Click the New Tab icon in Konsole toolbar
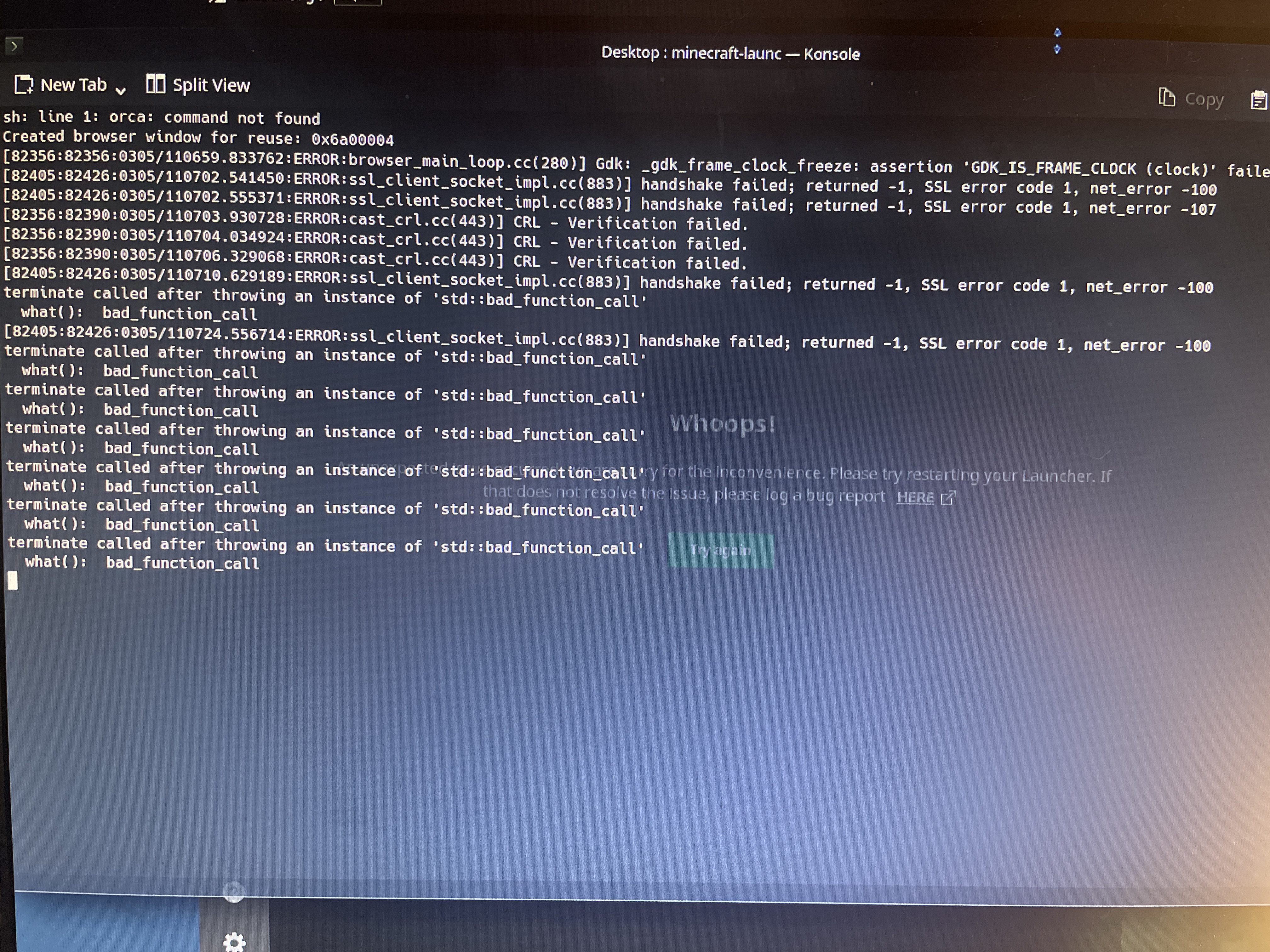The width and height of the screenshot is (1270, 952). pos(24,84)
